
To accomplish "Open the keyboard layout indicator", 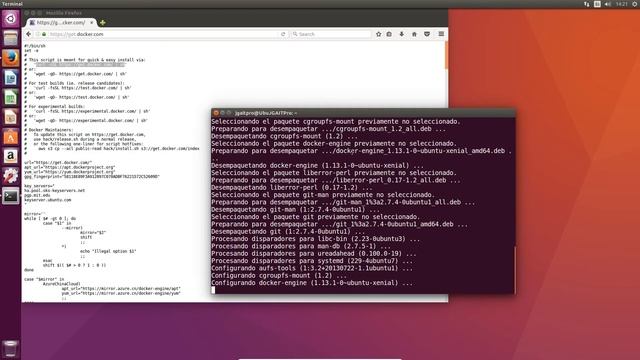I will coord(597,4).
